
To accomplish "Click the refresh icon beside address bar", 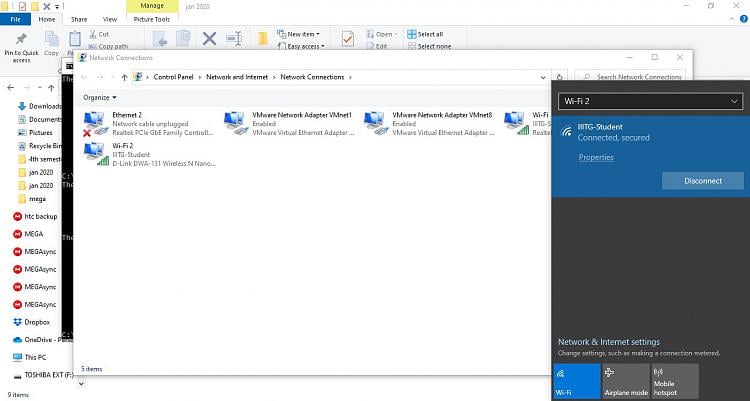I will (558, 77).
